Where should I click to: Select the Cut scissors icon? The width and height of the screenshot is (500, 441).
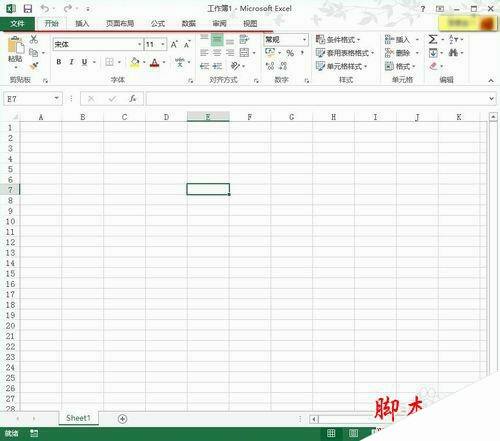point(34,39)
